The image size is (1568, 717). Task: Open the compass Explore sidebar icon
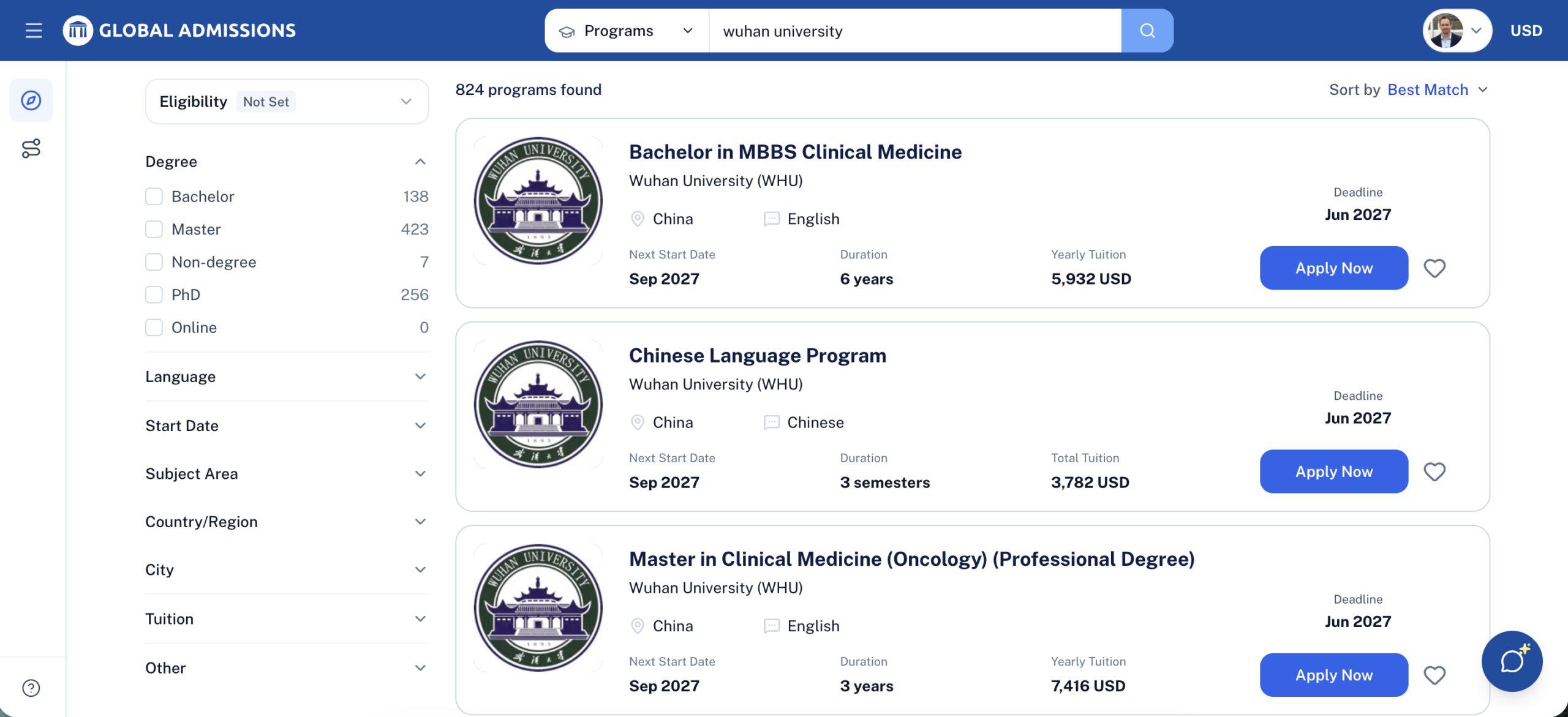tap(31, 100)
